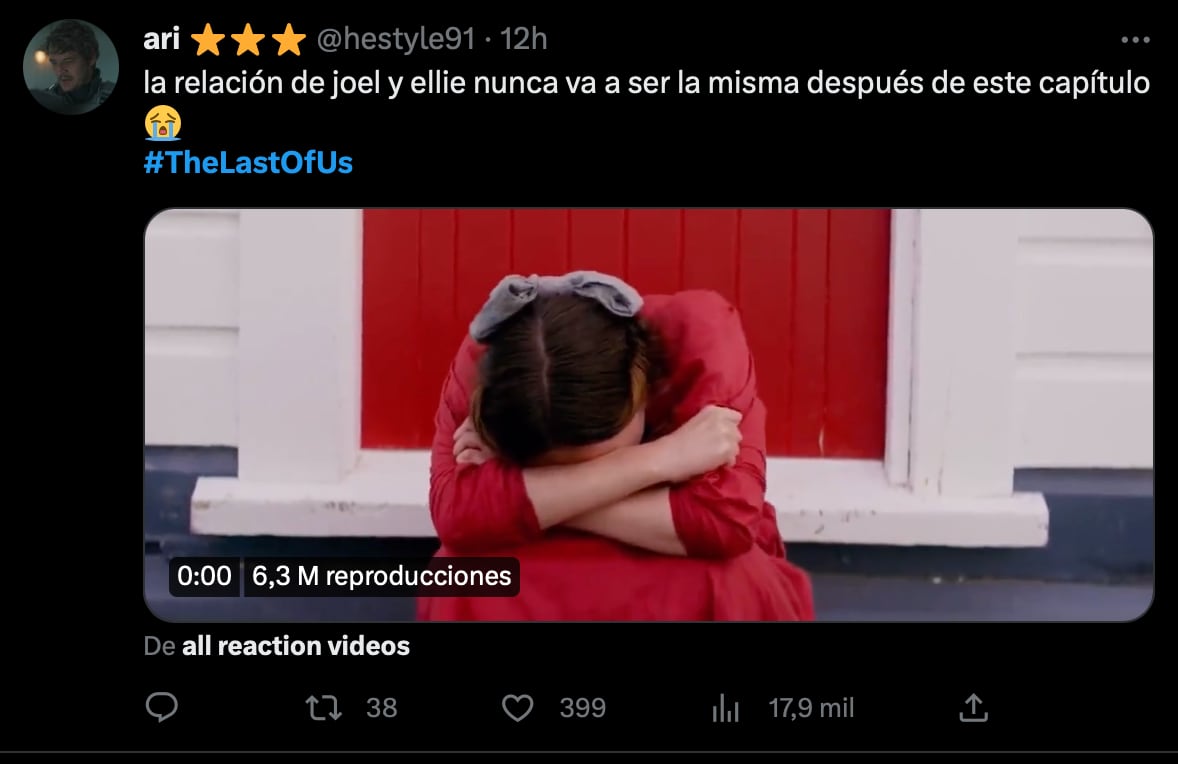The height and width of the screenshot is (764, 1178).
Task: Like the tweet with the heart icon
Action: pyautogui.click(x=517, y=708)
